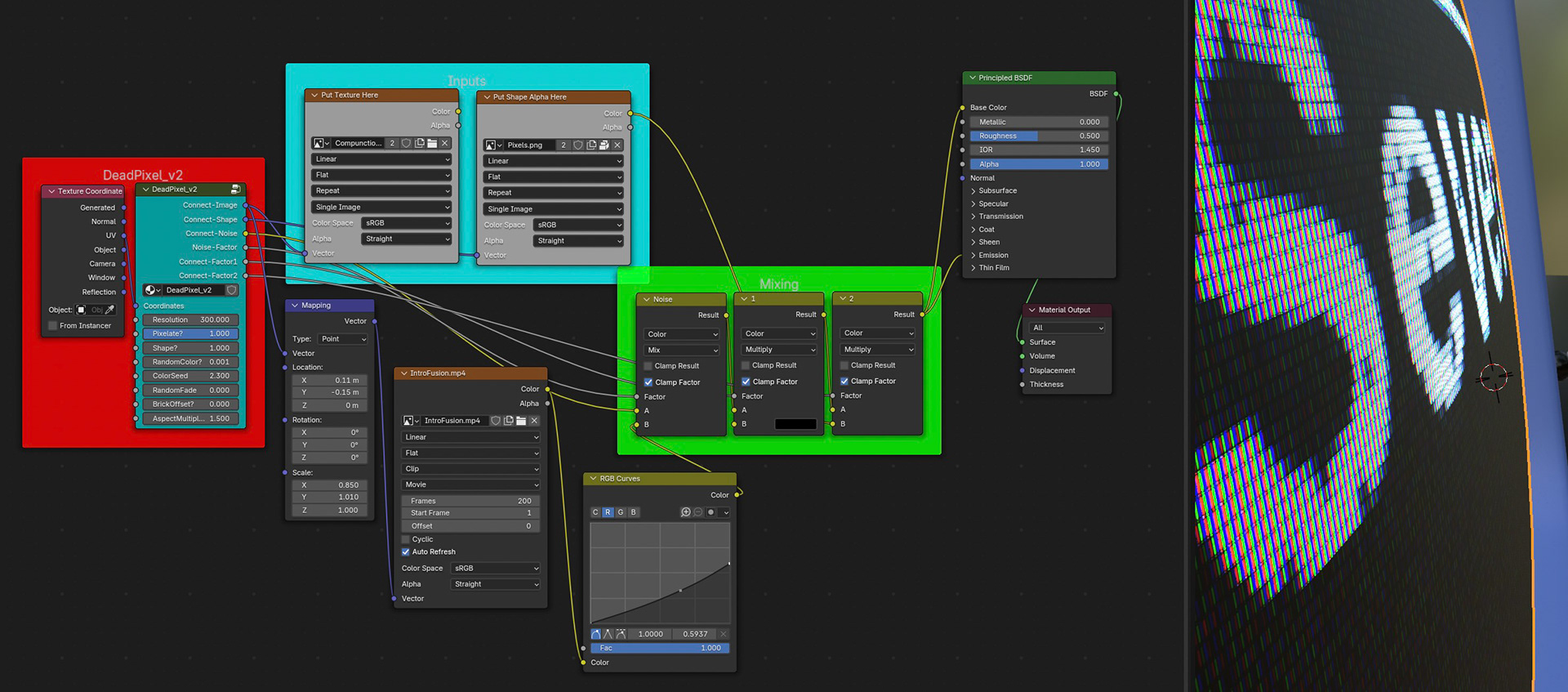Enable Clamp Result in node 1
This screenshot has width=1568, height=692.
point(746,365)
